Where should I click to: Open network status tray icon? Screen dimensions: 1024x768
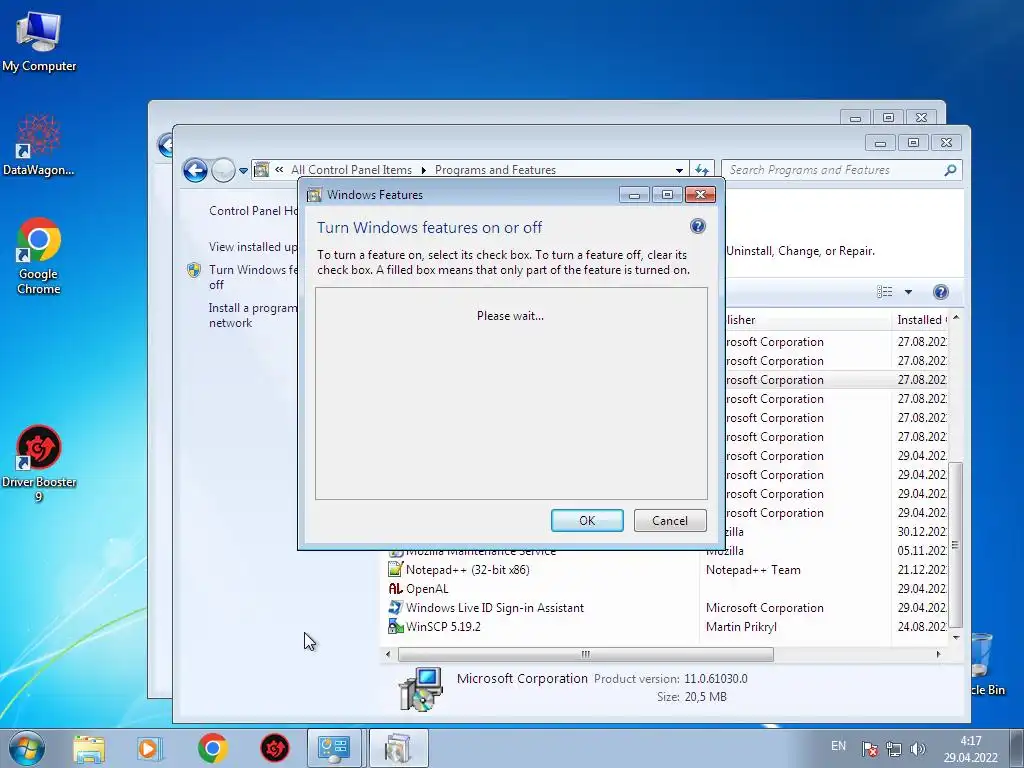pyautogui.click(x=893, y=749)
